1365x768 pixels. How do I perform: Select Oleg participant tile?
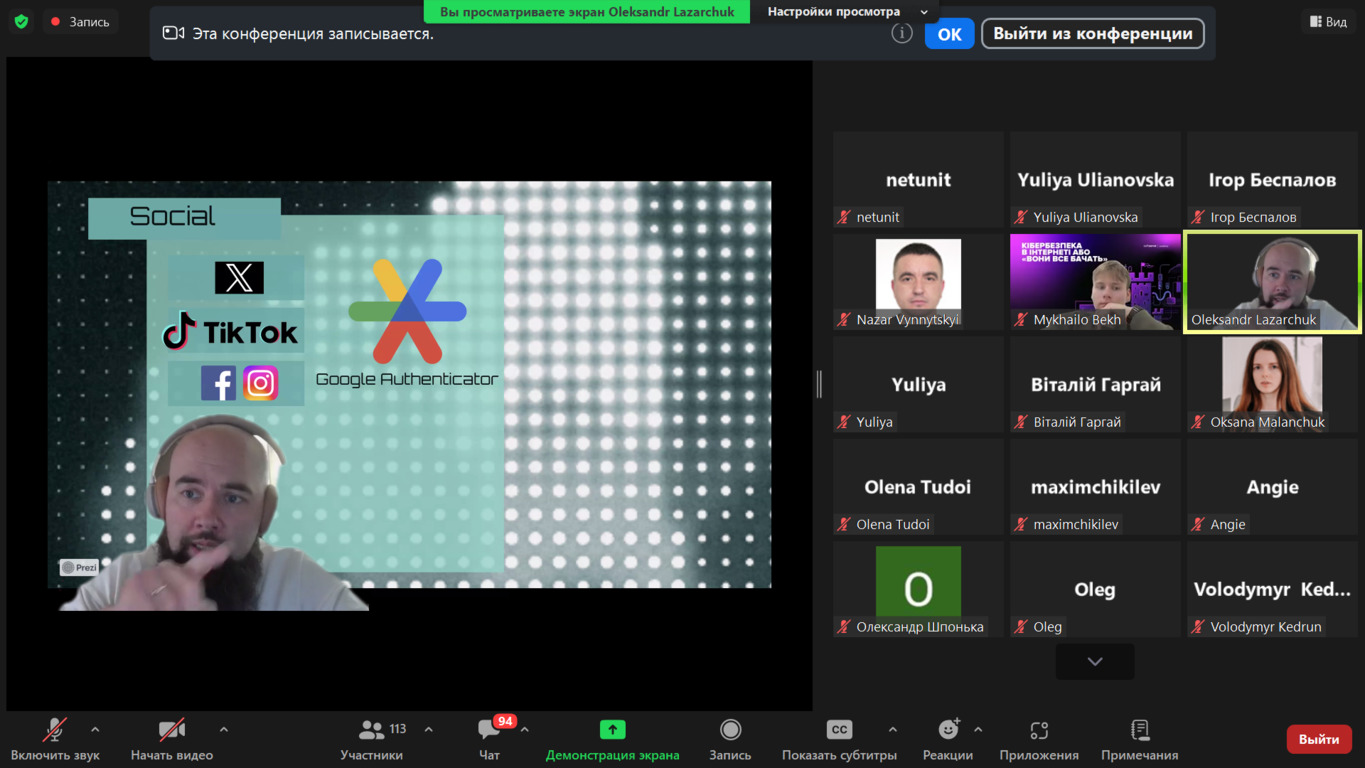click(x=1095, y=589)
